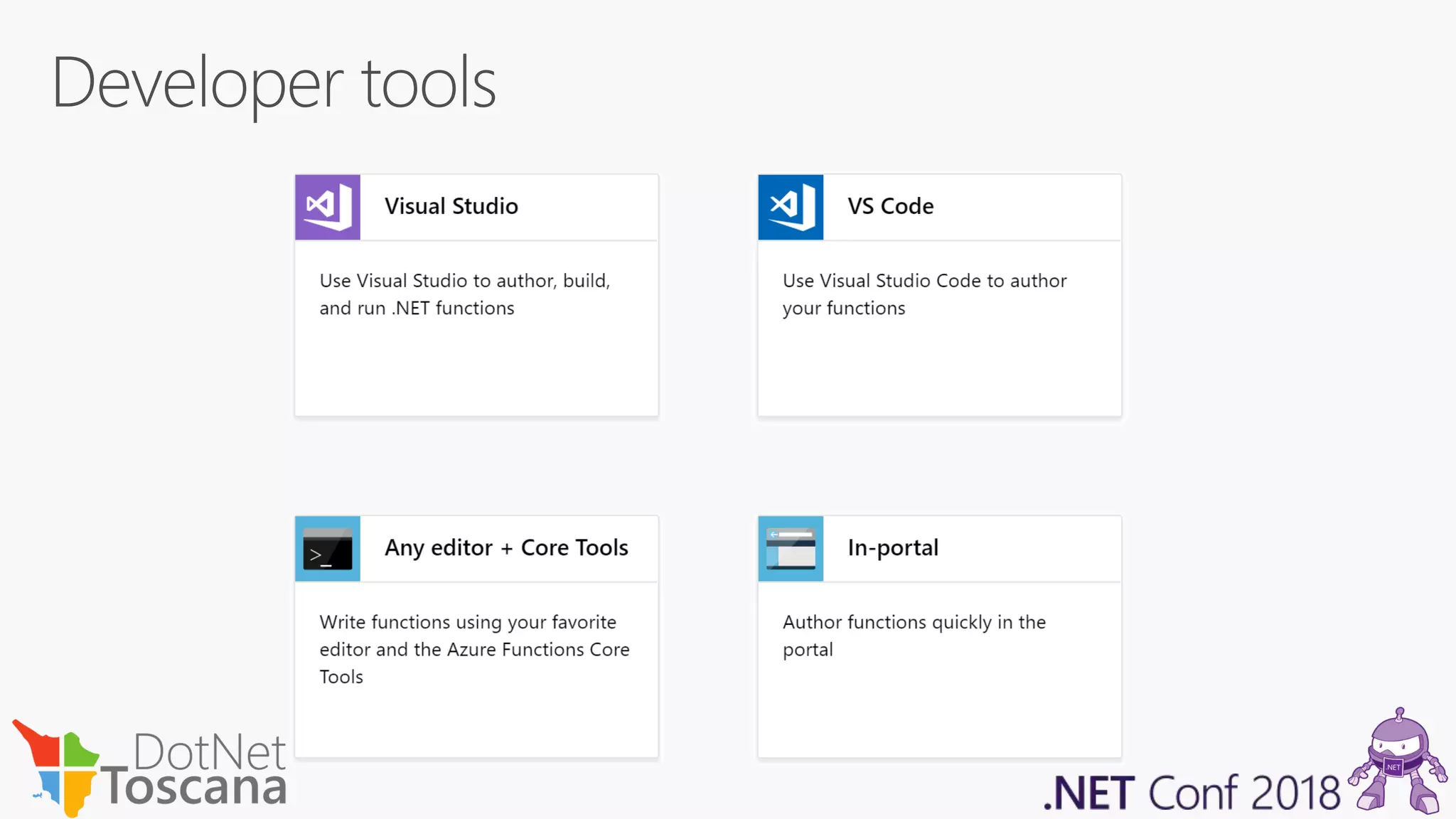The image size is (1456, 819).
Task: Click the Developer tools slide title
Action: [274, 84]
